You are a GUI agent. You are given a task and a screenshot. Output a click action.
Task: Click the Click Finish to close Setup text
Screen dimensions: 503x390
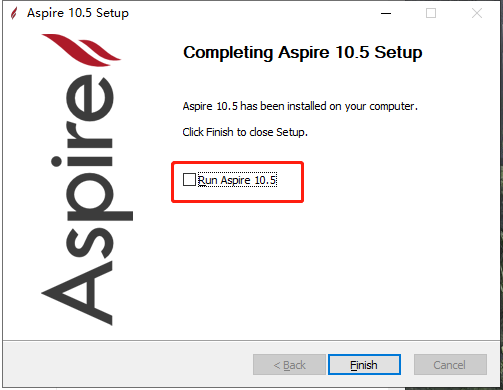pyautogui.click(x=245, y=132)
